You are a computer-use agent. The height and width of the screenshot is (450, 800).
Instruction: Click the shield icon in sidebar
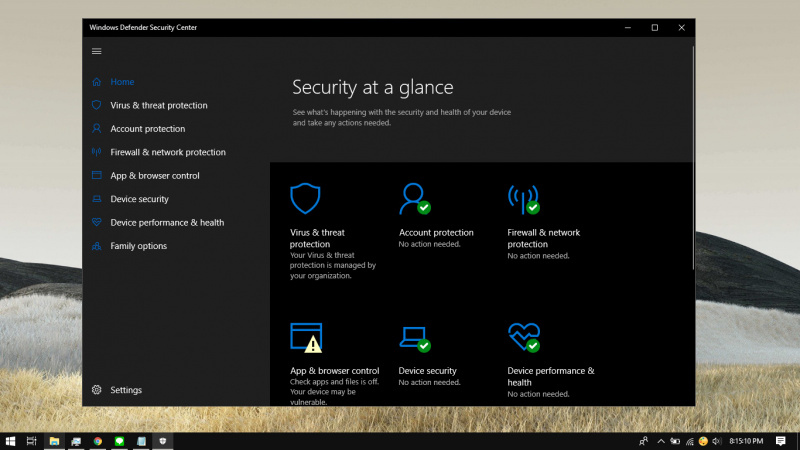pyautogui.click(x=96, y=105)
